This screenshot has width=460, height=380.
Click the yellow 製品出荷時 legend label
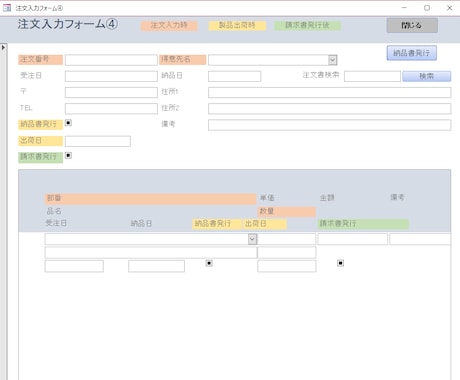pyautogui.click(x=237, y=26)
